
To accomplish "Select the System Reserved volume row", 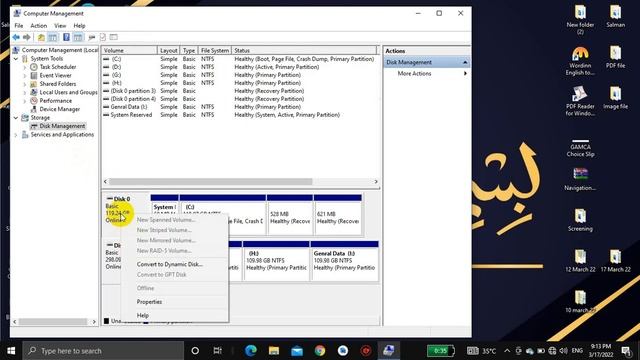I will coord(239,115).
